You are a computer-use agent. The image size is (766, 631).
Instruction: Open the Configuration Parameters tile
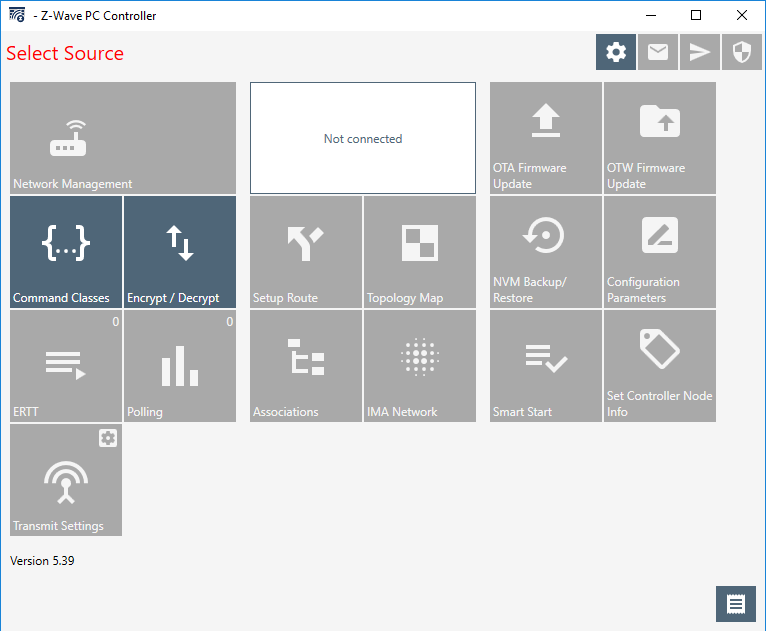pyautogui.click(x=660, y=252)
